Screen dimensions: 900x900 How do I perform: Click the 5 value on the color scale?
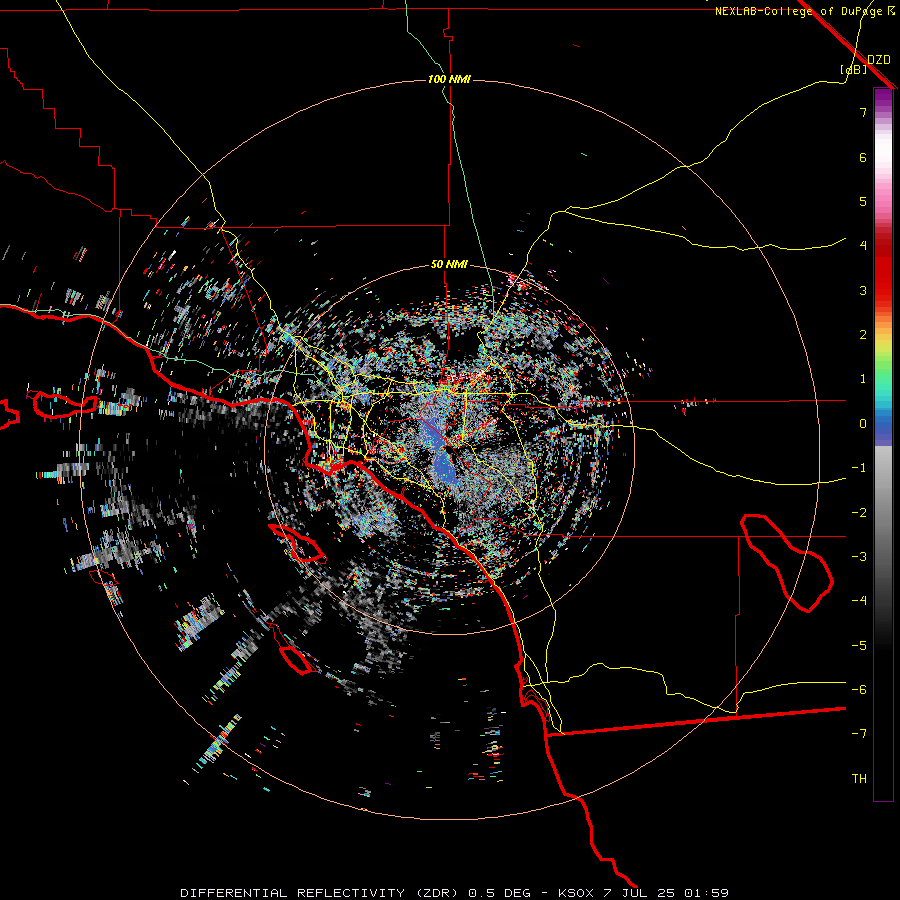(863, 201)
